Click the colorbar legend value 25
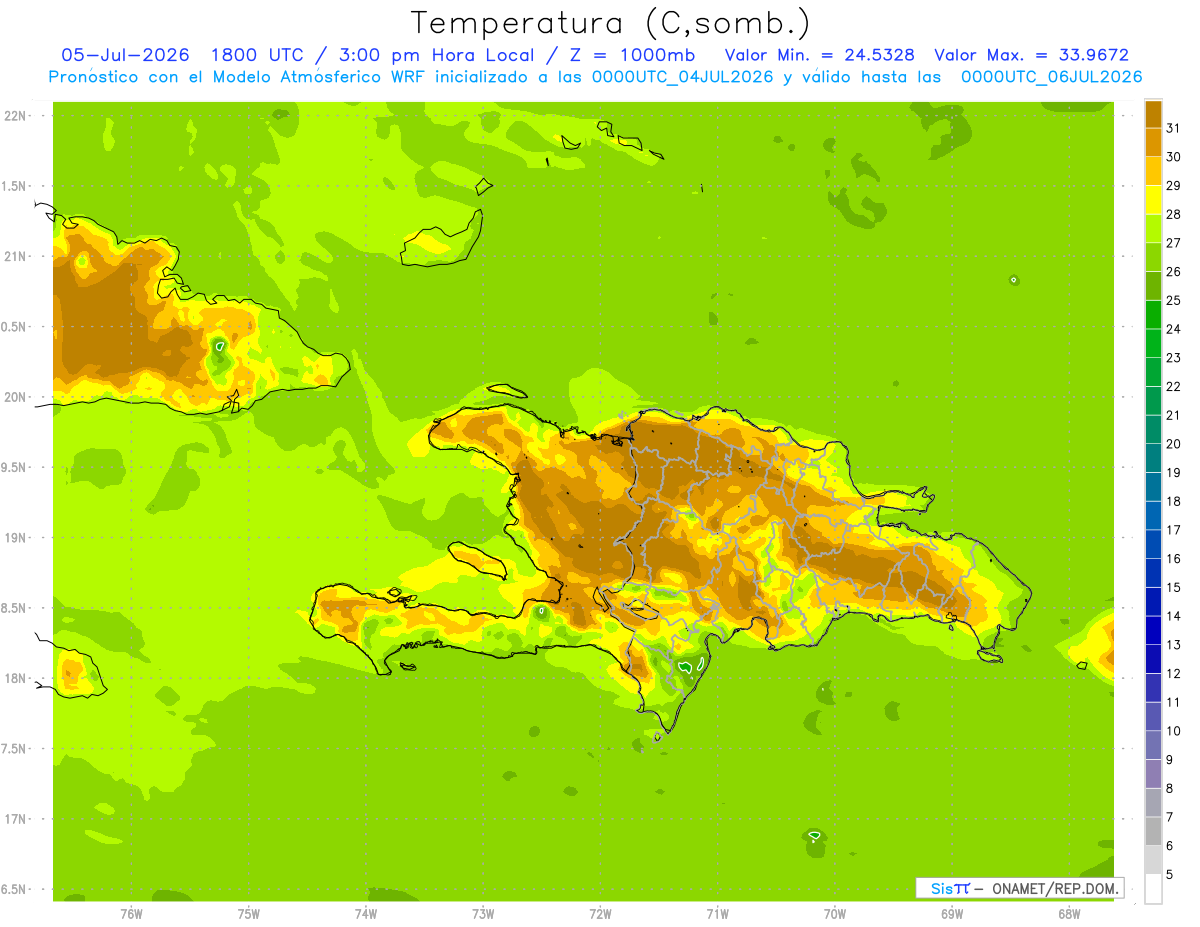This screenshot has height=927, width=1200. click(x=1174, y=300)
